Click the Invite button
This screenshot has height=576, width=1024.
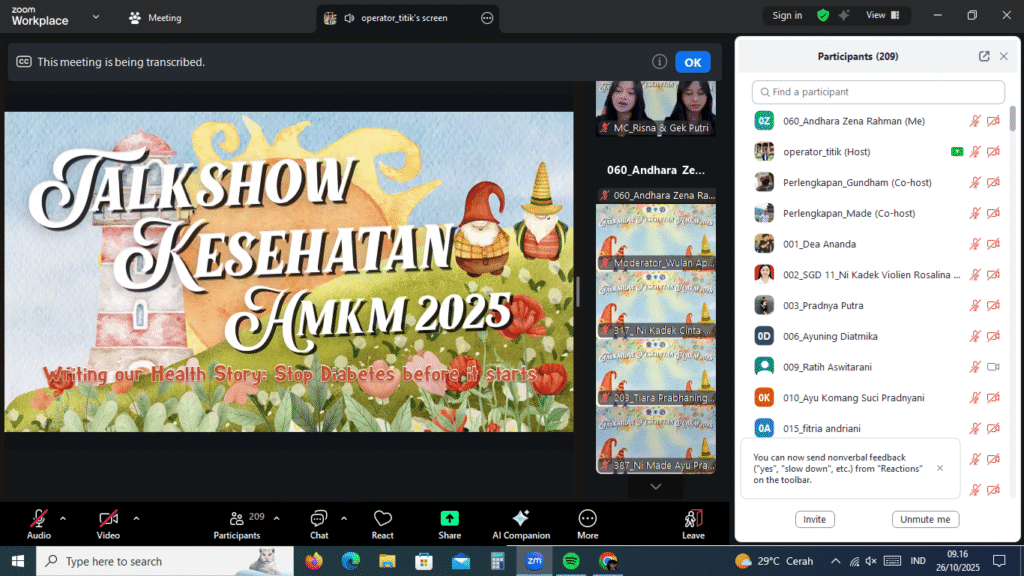[814, 519]
